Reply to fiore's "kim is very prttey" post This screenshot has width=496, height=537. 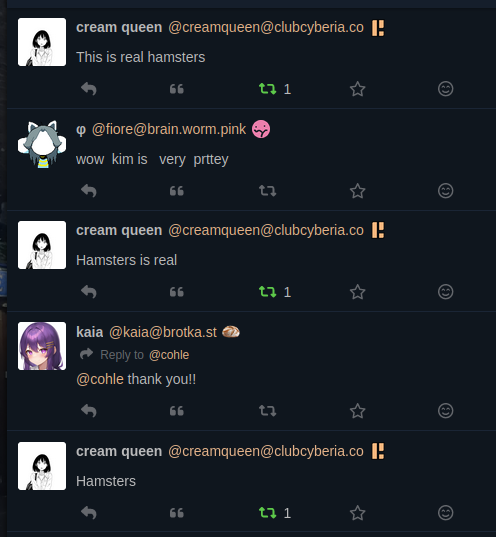tap(89, 191)
